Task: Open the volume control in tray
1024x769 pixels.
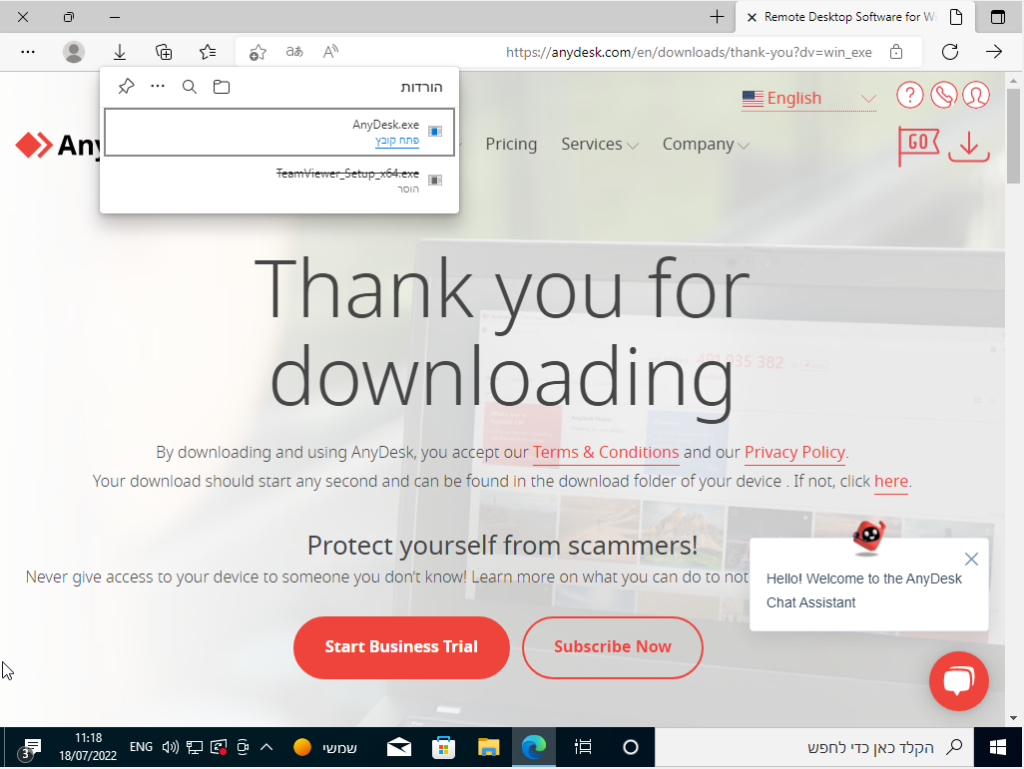Action: click(x=170, y=747)
